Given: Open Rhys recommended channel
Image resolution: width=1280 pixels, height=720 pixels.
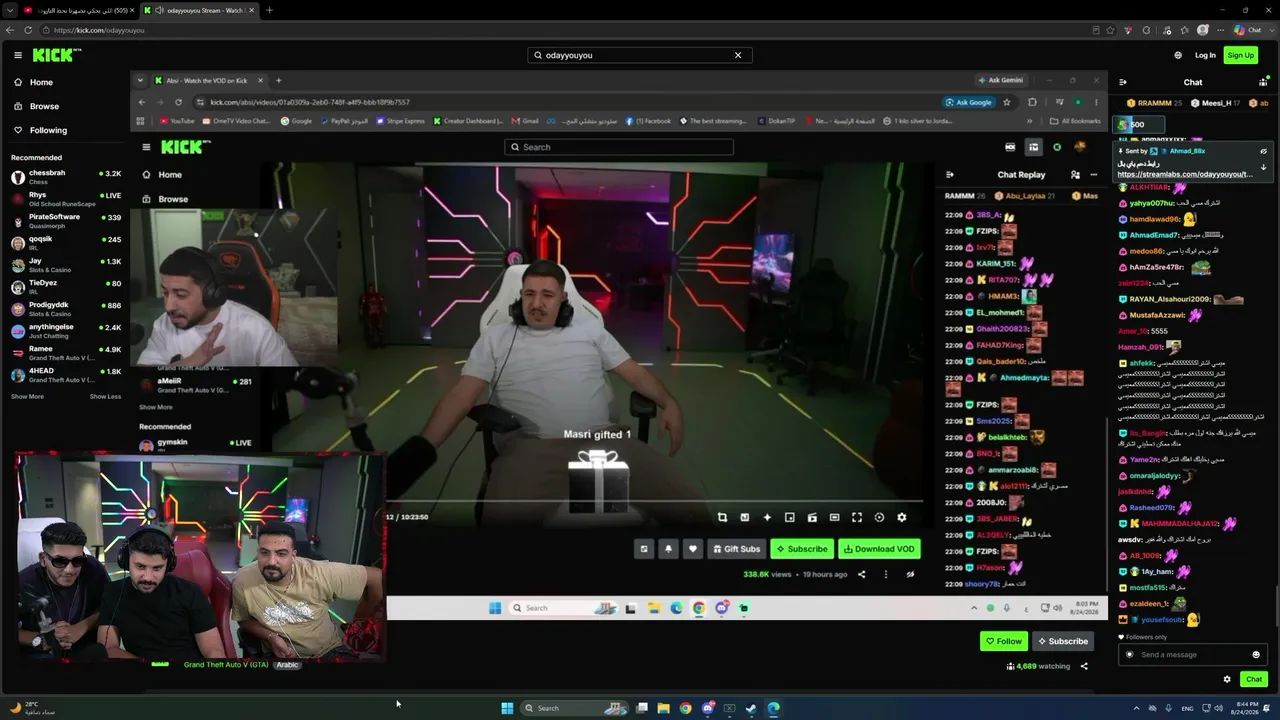Looking at the screenshot, I should (x=66, y=198).
